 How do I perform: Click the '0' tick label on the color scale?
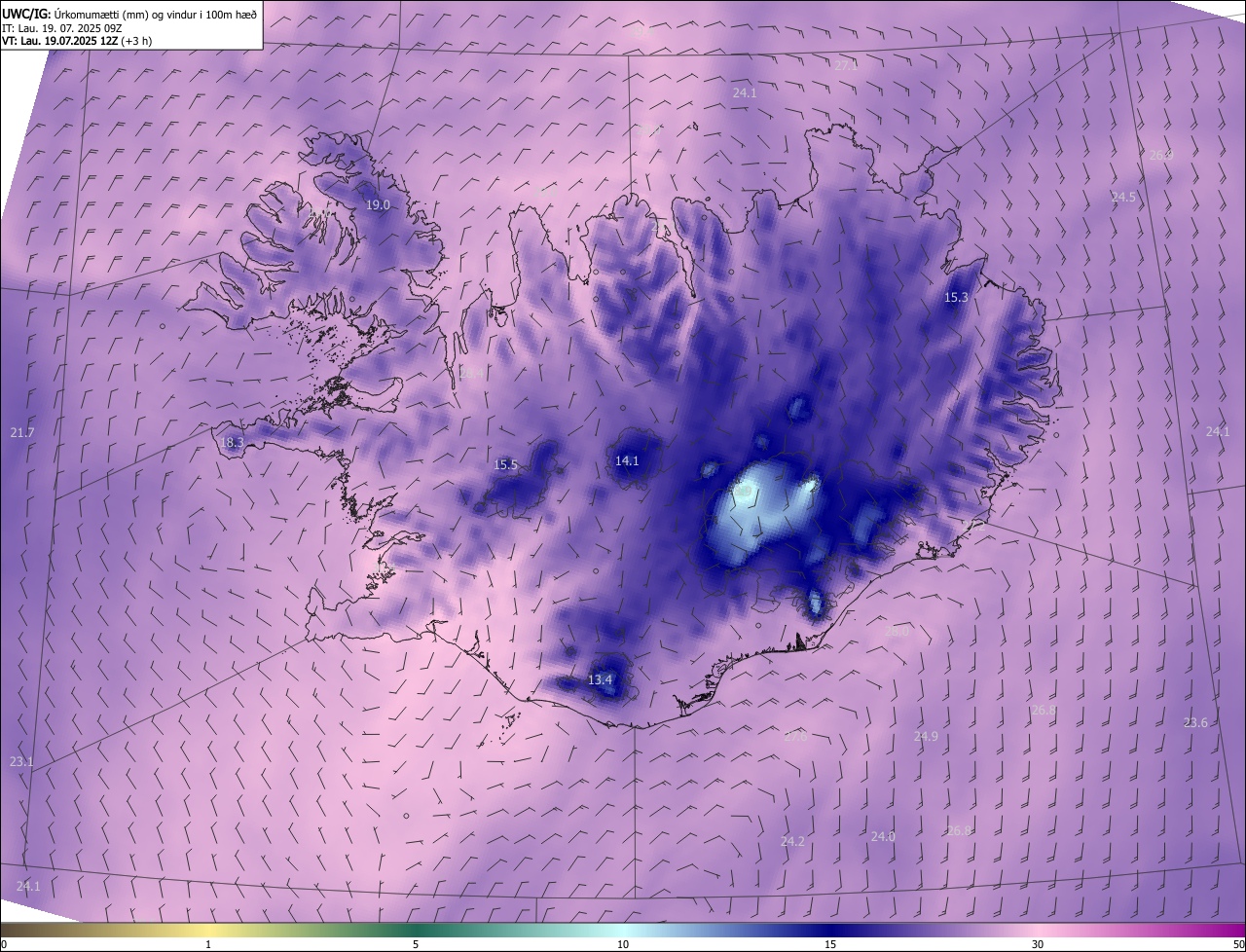pos(4,944)
